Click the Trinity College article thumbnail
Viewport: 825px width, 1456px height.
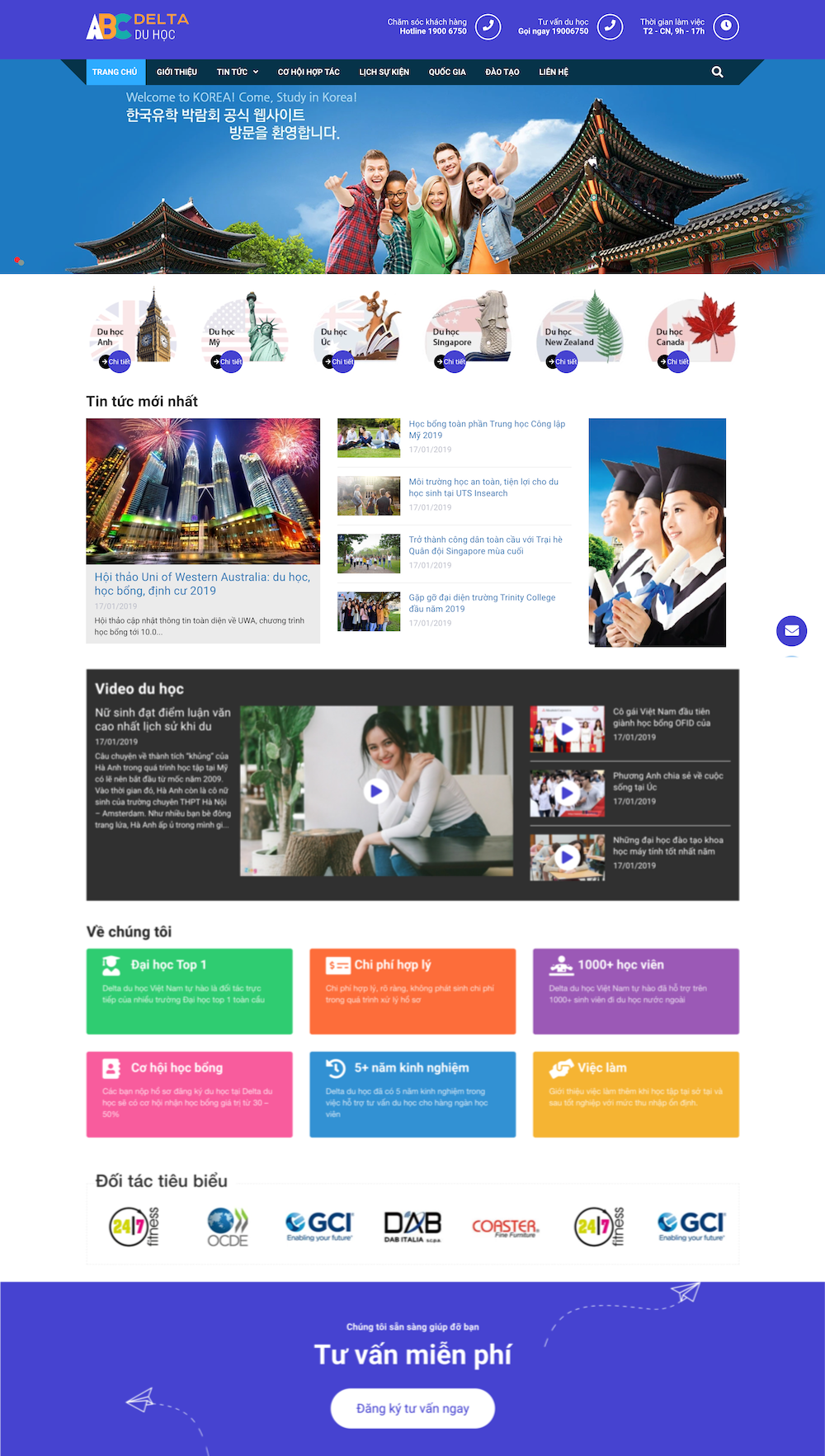point(369,611)
